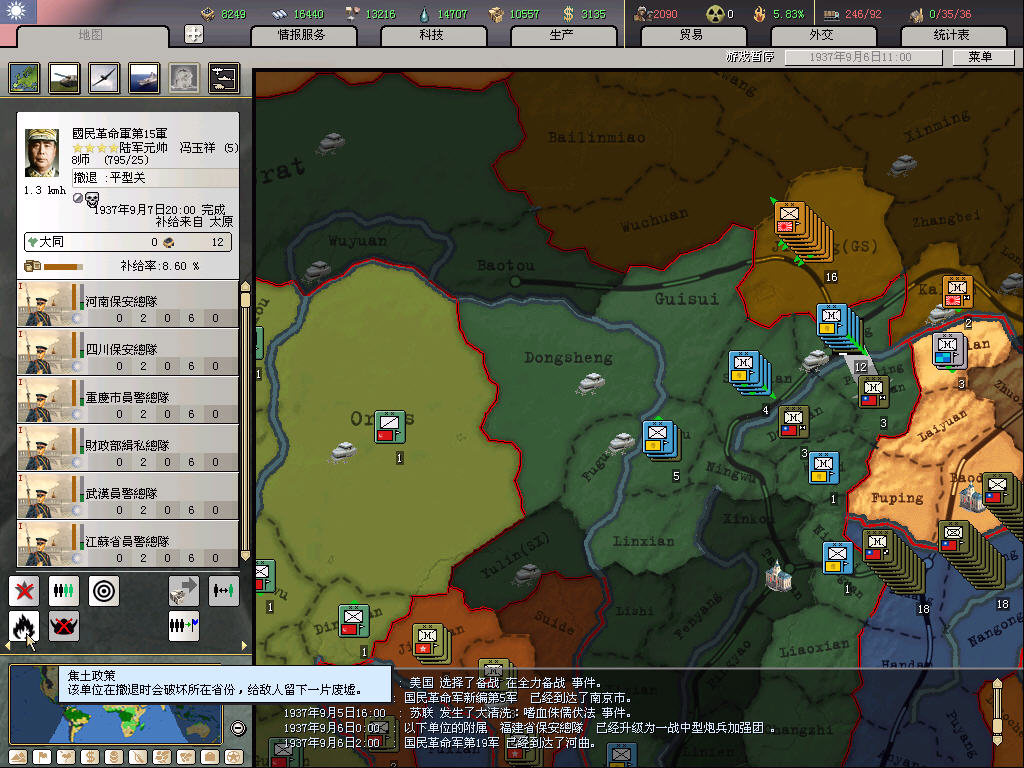This screenshot has height=768, width=1024.
Task: Switch to the 外交 diplomacy tab
Action: (820, 35)
